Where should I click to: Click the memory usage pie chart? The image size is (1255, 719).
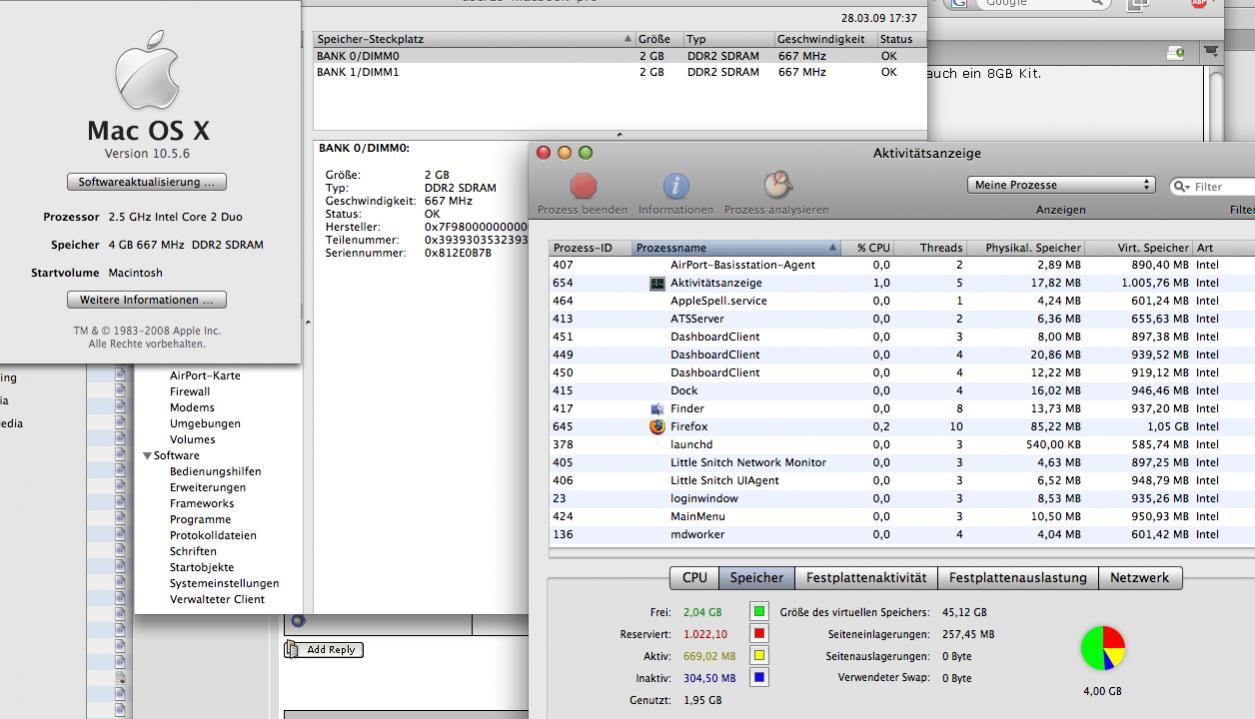[x=1103, y=648]
